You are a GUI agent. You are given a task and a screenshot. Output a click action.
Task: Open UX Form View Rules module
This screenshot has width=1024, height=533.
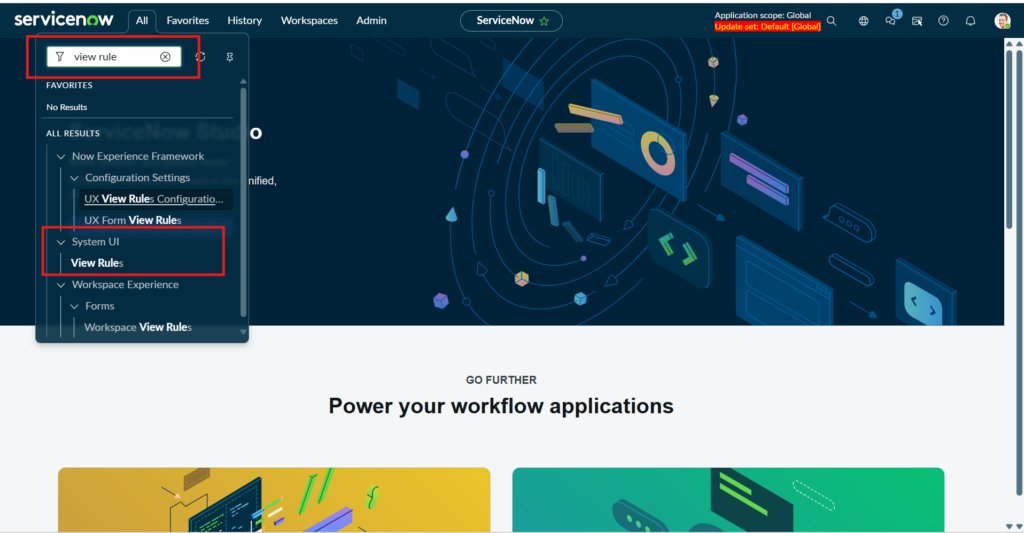click(132, 220)
